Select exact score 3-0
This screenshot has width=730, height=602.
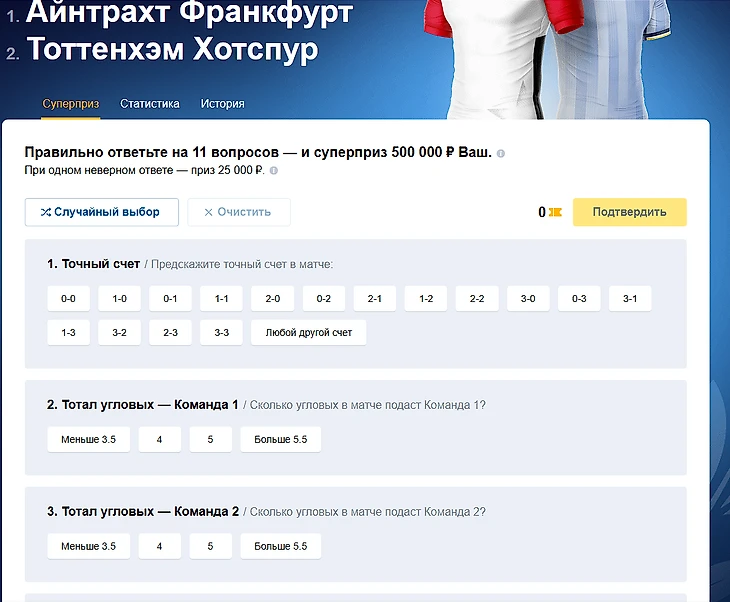coord(528,298)
